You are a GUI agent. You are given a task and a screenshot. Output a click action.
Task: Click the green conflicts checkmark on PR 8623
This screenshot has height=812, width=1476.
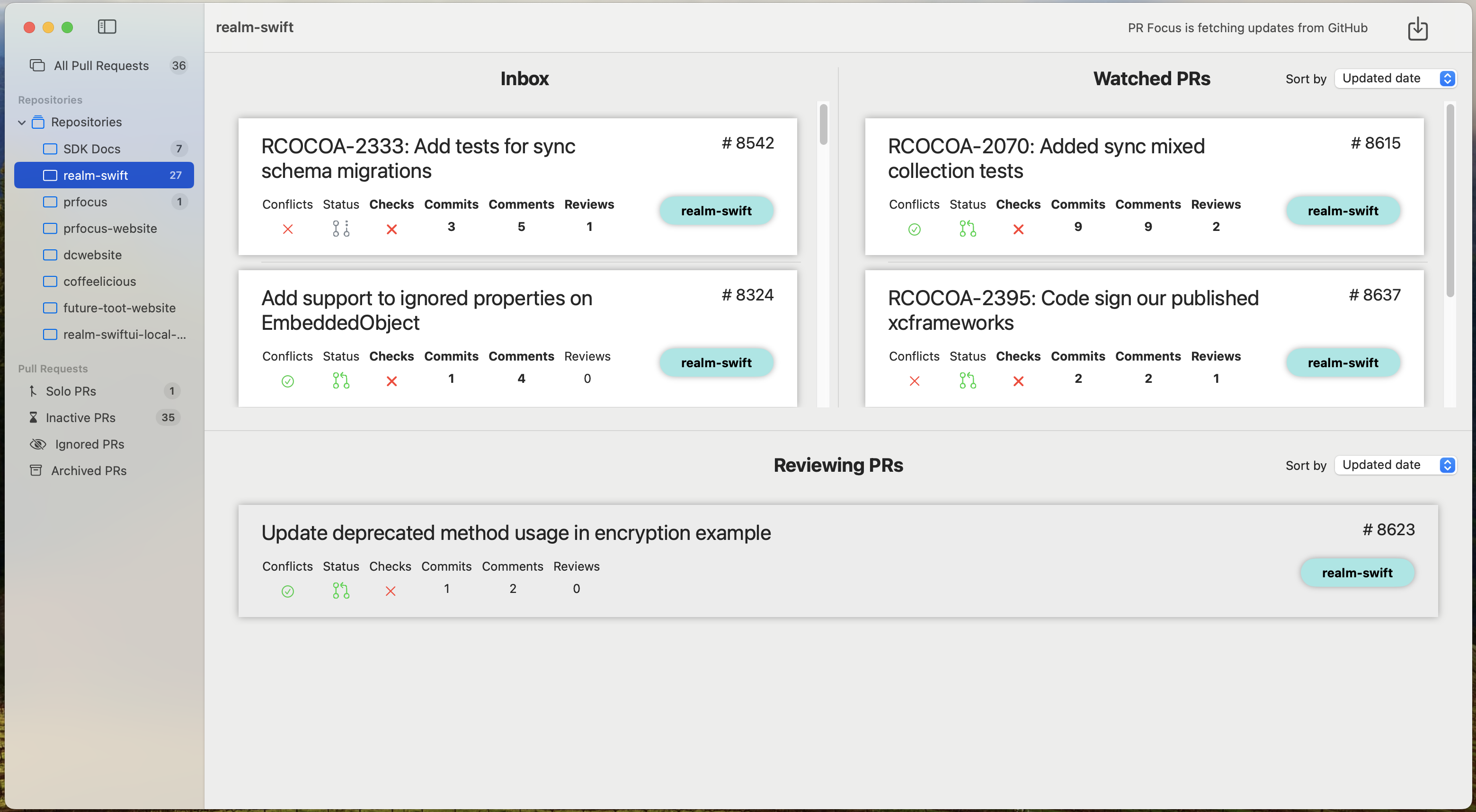[x=288, y=591]
